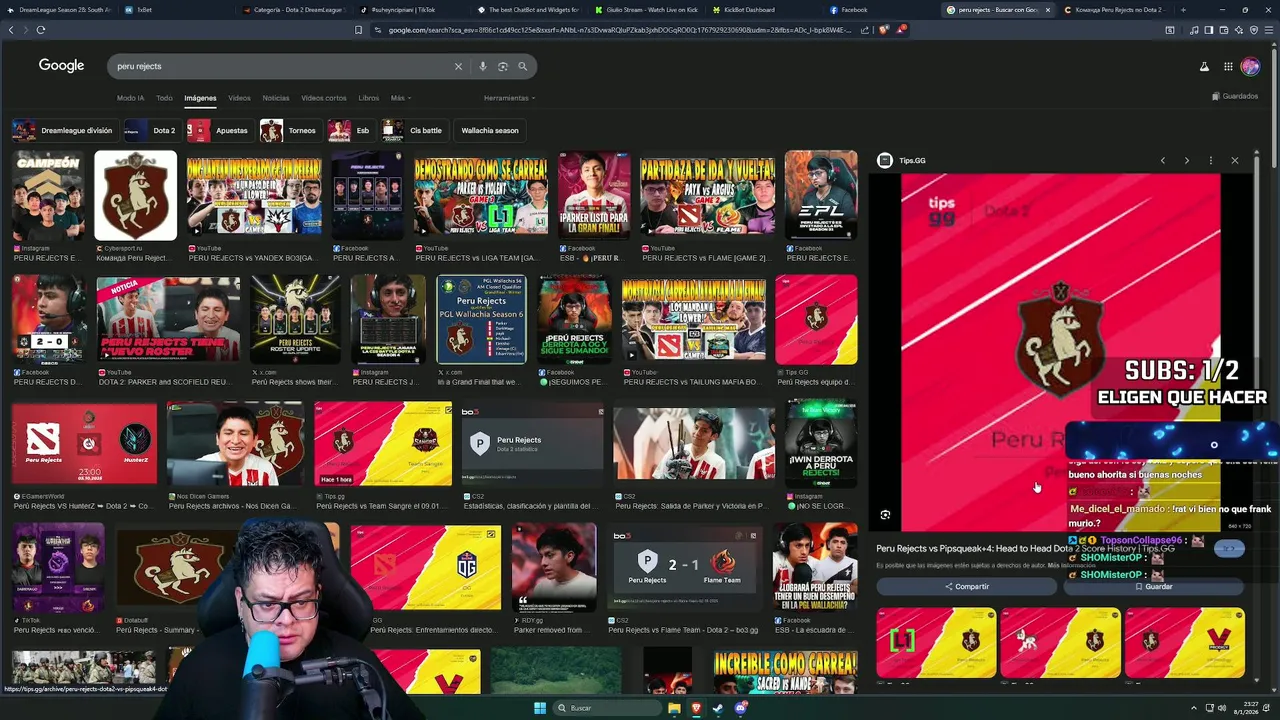Open Google Lens image search icon
The image size is (1280, 720).
click(502, 66)
